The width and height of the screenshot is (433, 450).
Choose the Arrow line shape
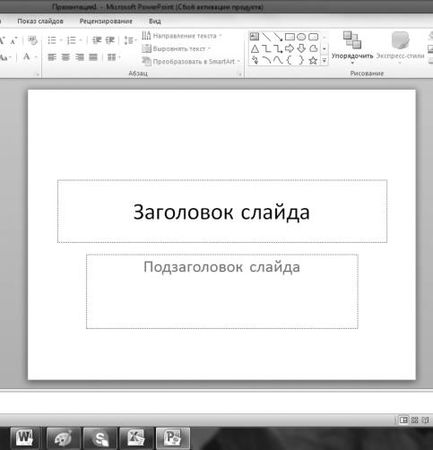(278, 37)
